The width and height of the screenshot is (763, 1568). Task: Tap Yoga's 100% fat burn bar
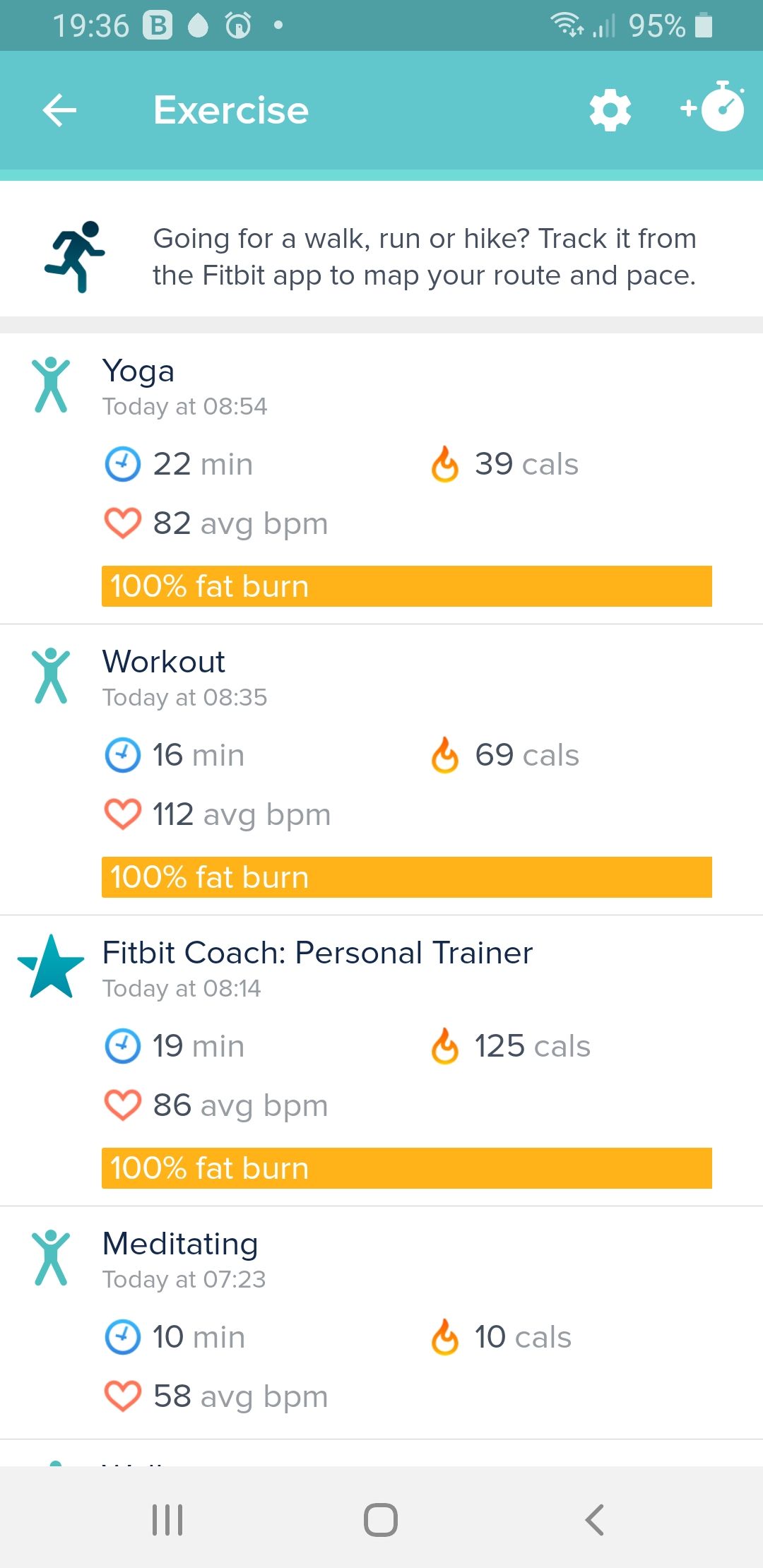tap(407, 586)
